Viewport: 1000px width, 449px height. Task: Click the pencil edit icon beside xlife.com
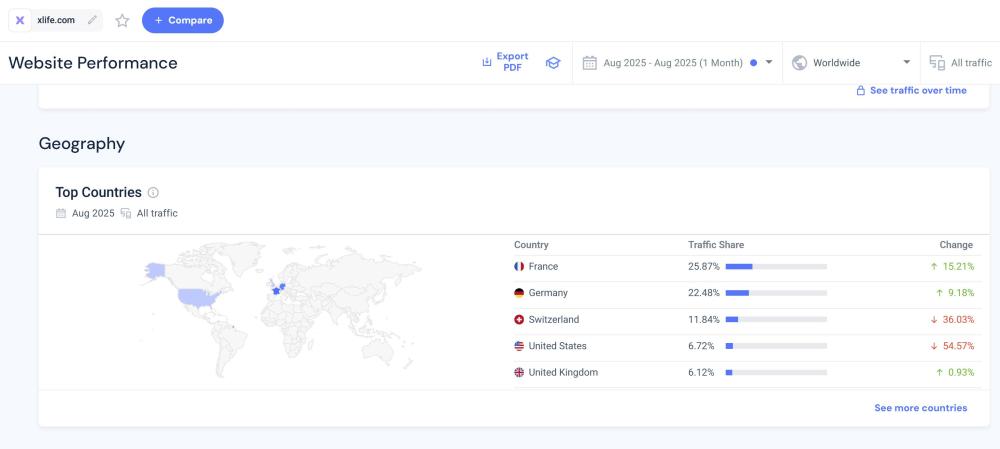coord(93,20)
